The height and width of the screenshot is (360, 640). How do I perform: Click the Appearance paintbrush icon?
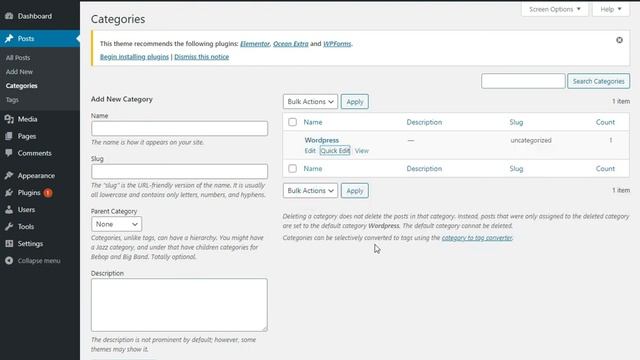(x=9, y=176)
